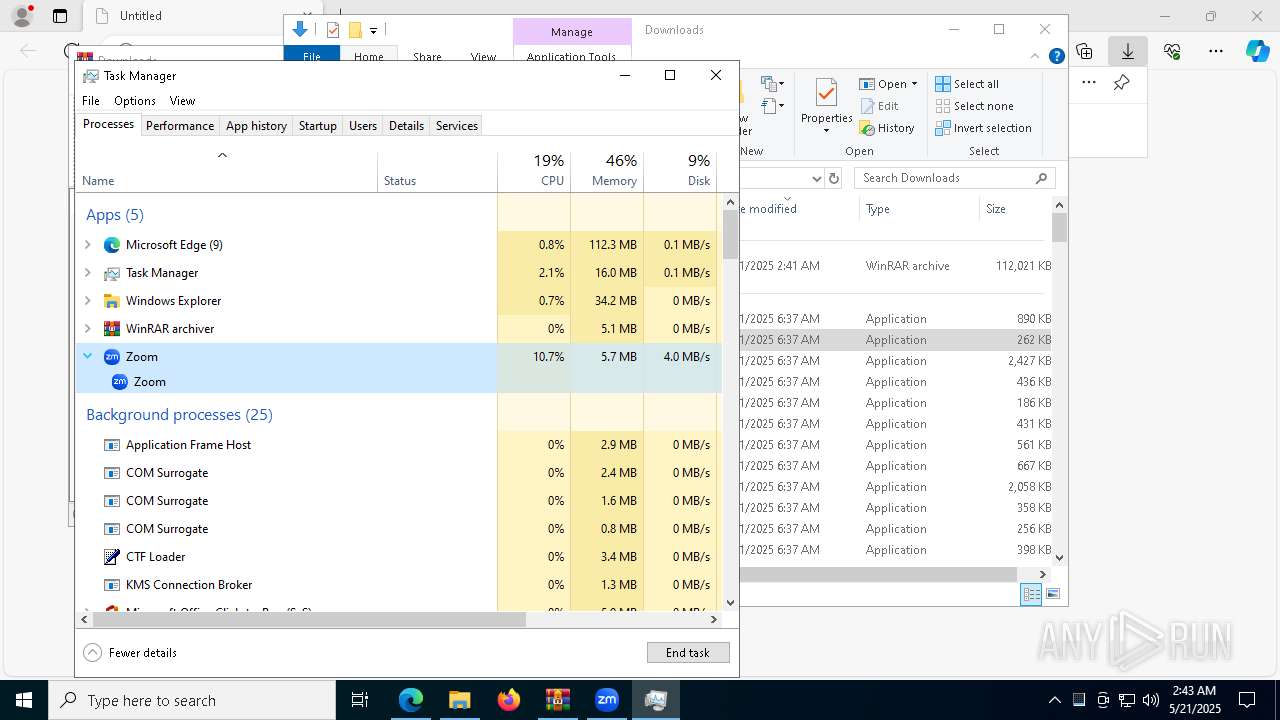Click the KMS Connection Broker icon
This screenshot has height=720, width=1280.
coord(112,585)
